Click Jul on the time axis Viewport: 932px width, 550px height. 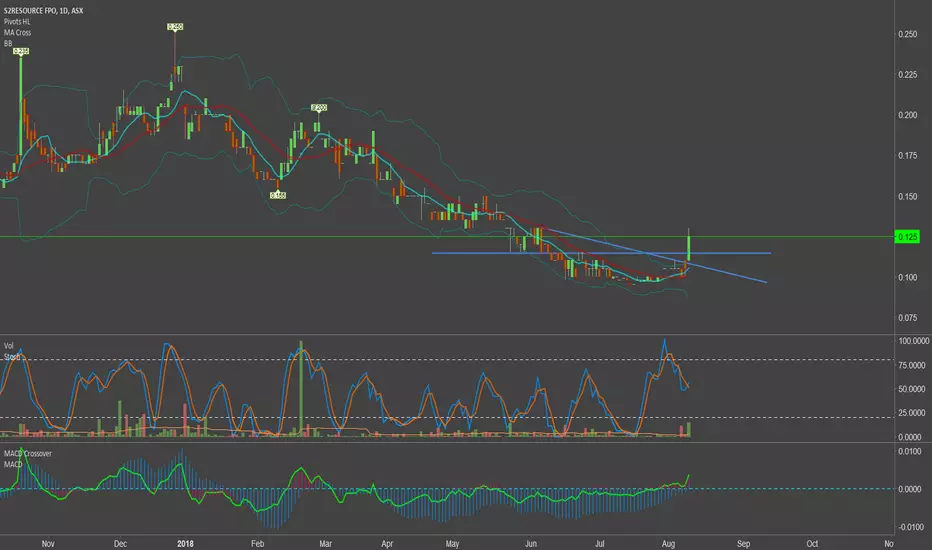[600, 543]
